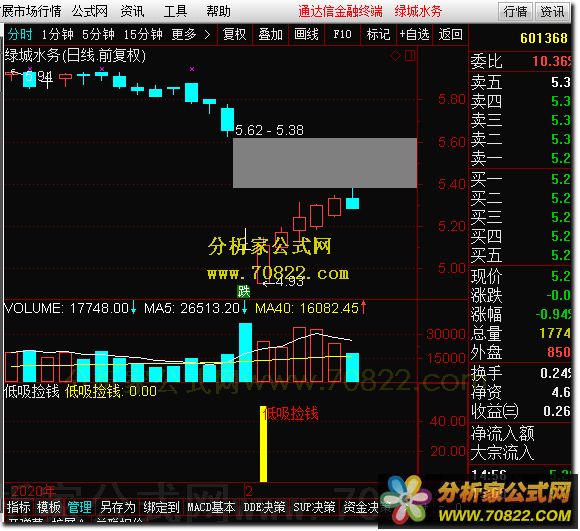Image resolution: width=580 pixels, height=531 pixels.
Task: Click the 返回 button
Action: [450, 34]
